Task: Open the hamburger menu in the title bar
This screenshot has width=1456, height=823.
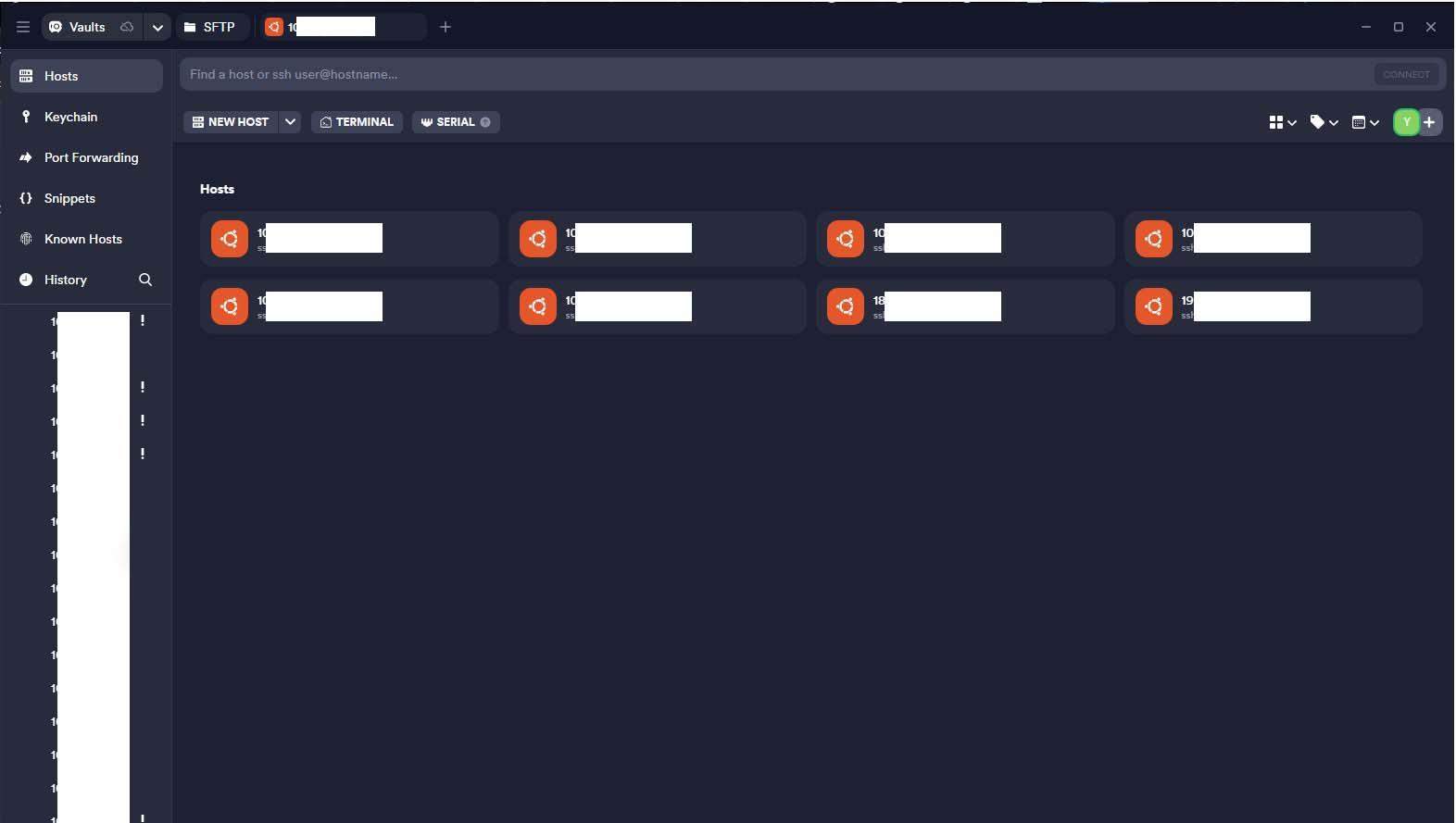Action: tap(23, 27)
